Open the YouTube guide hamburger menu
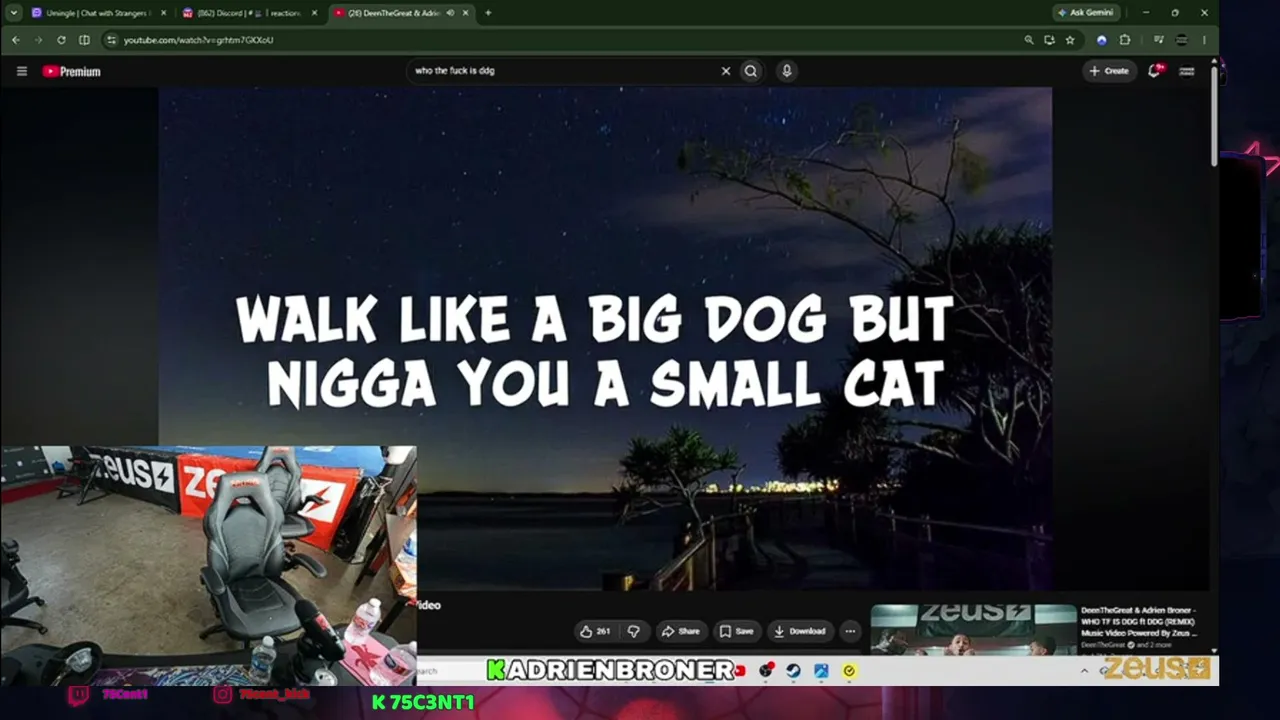 tap(21, 71)
